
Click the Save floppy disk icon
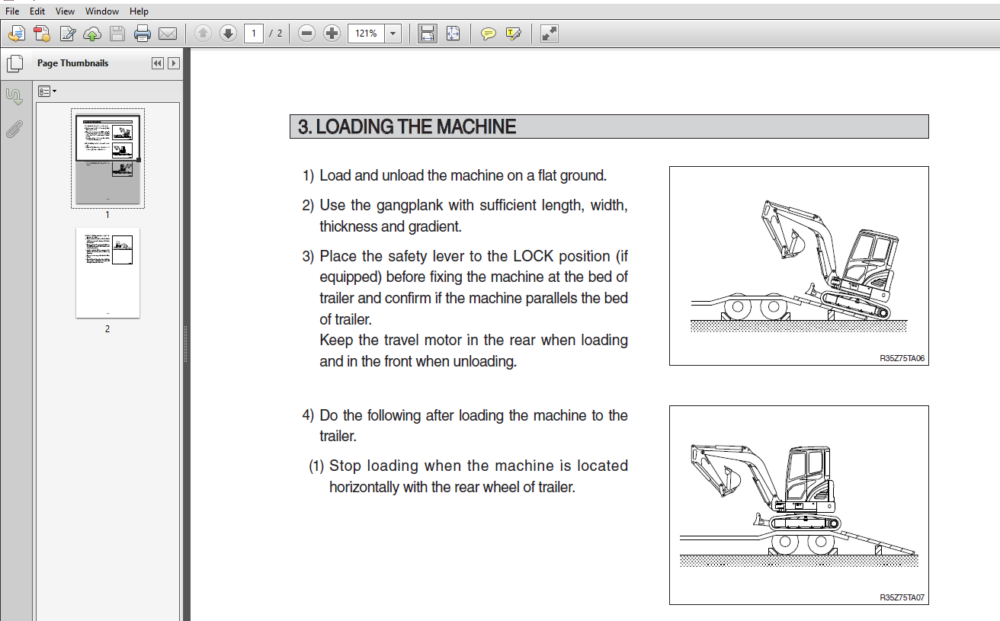coord(117,33)
